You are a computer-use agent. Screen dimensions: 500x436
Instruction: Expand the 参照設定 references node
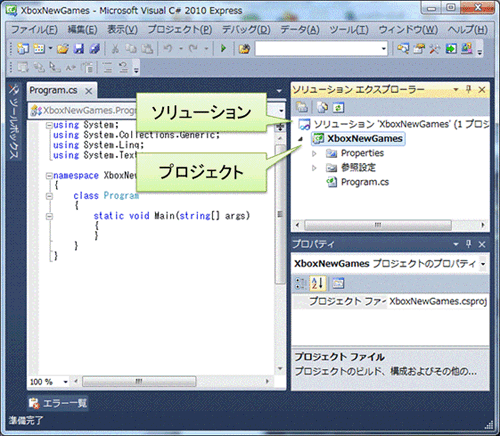pos(314,168)
